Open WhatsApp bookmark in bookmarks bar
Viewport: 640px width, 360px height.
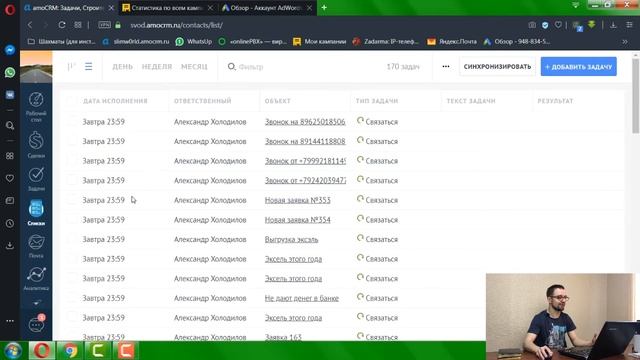(x=194, y=42)
